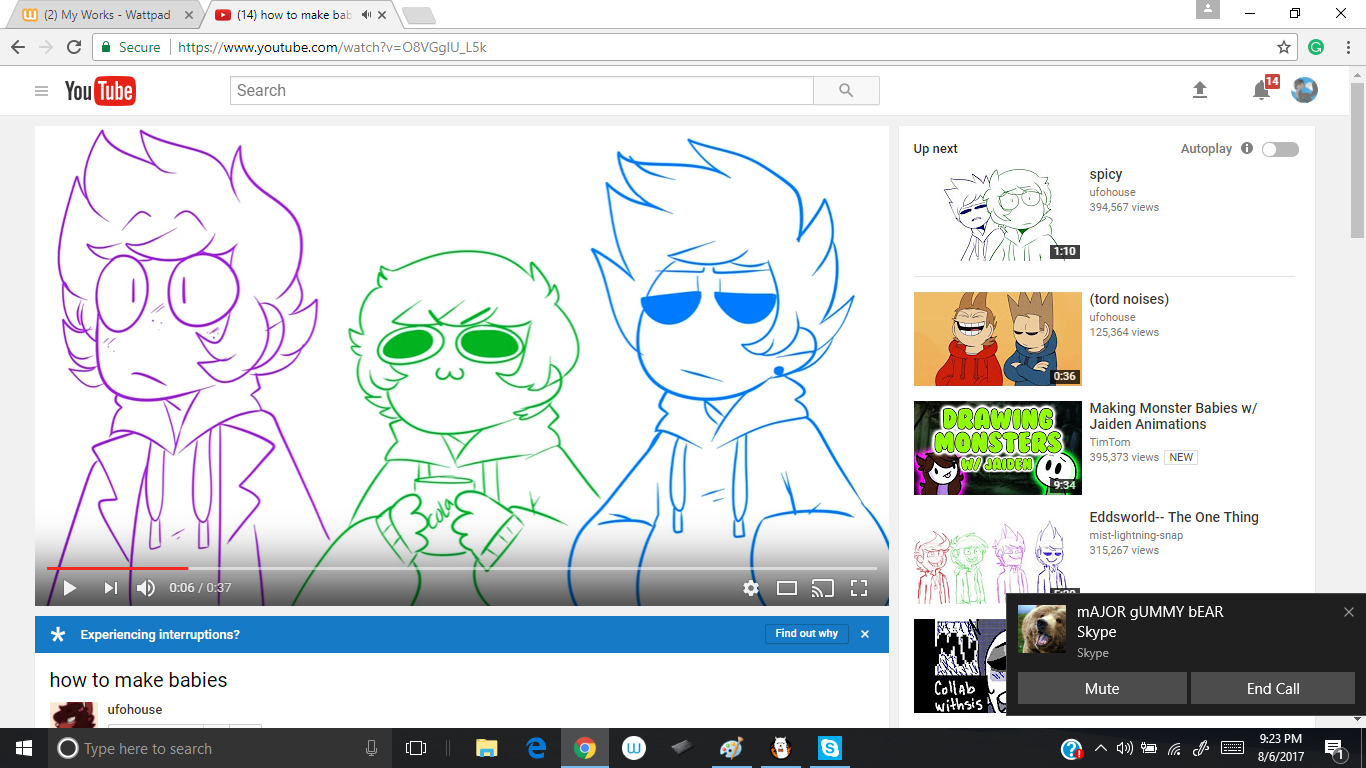Image resolution: width=1366 pixels, height=768 pixels.
Task: Open Task View on the taskbar
Action: 416,748
